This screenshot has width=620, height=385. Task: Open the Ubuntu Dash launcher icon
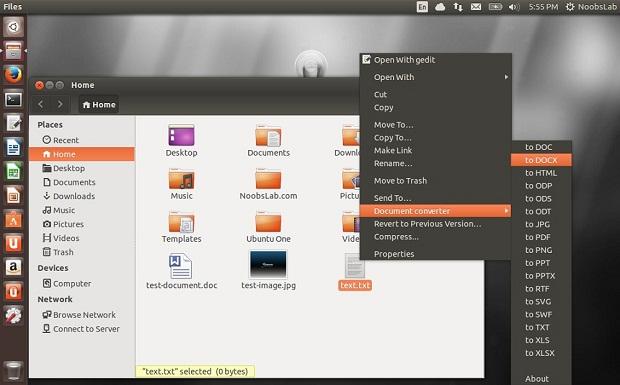pyautogui.click(x=13, y=27)
